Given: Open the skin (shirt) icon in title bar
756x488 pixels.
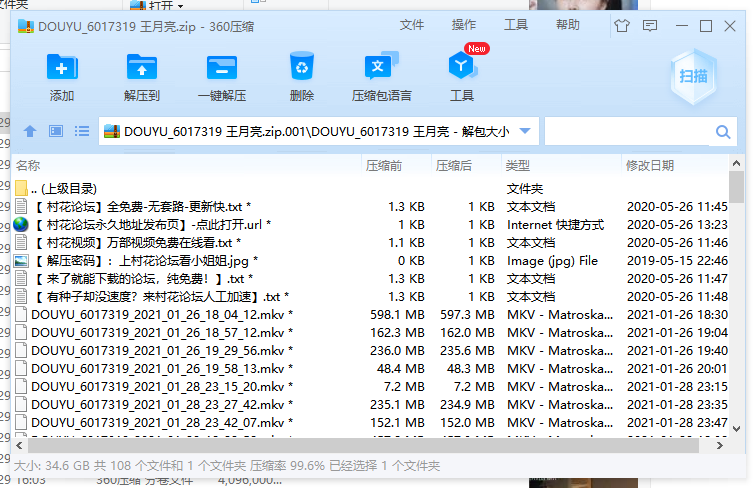Looking at the screenshot, I should pyautogui.click(x=623, y=26).
